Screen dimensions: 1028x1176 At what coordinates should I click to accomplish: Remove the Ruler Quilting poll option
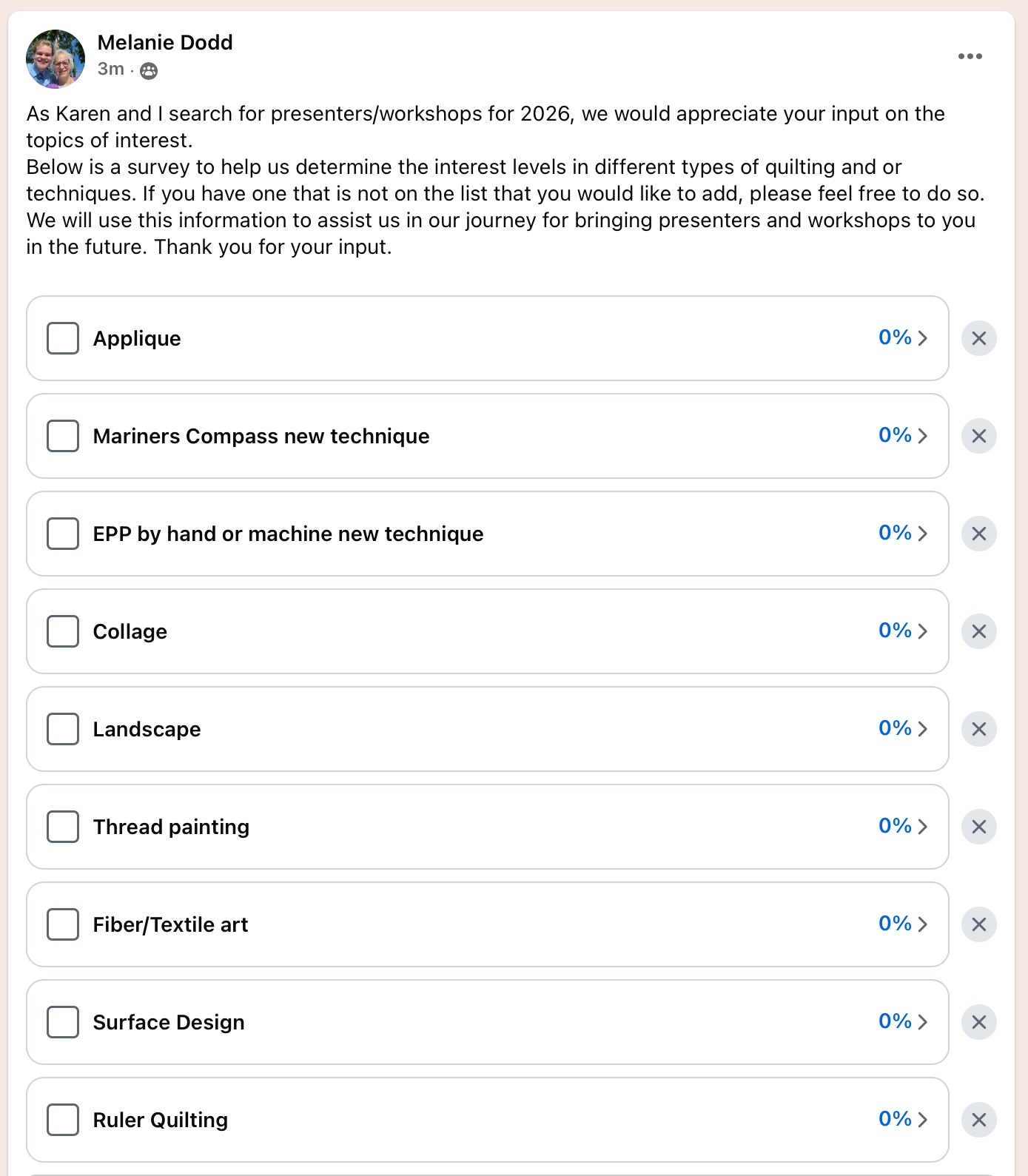(978, 1120)
